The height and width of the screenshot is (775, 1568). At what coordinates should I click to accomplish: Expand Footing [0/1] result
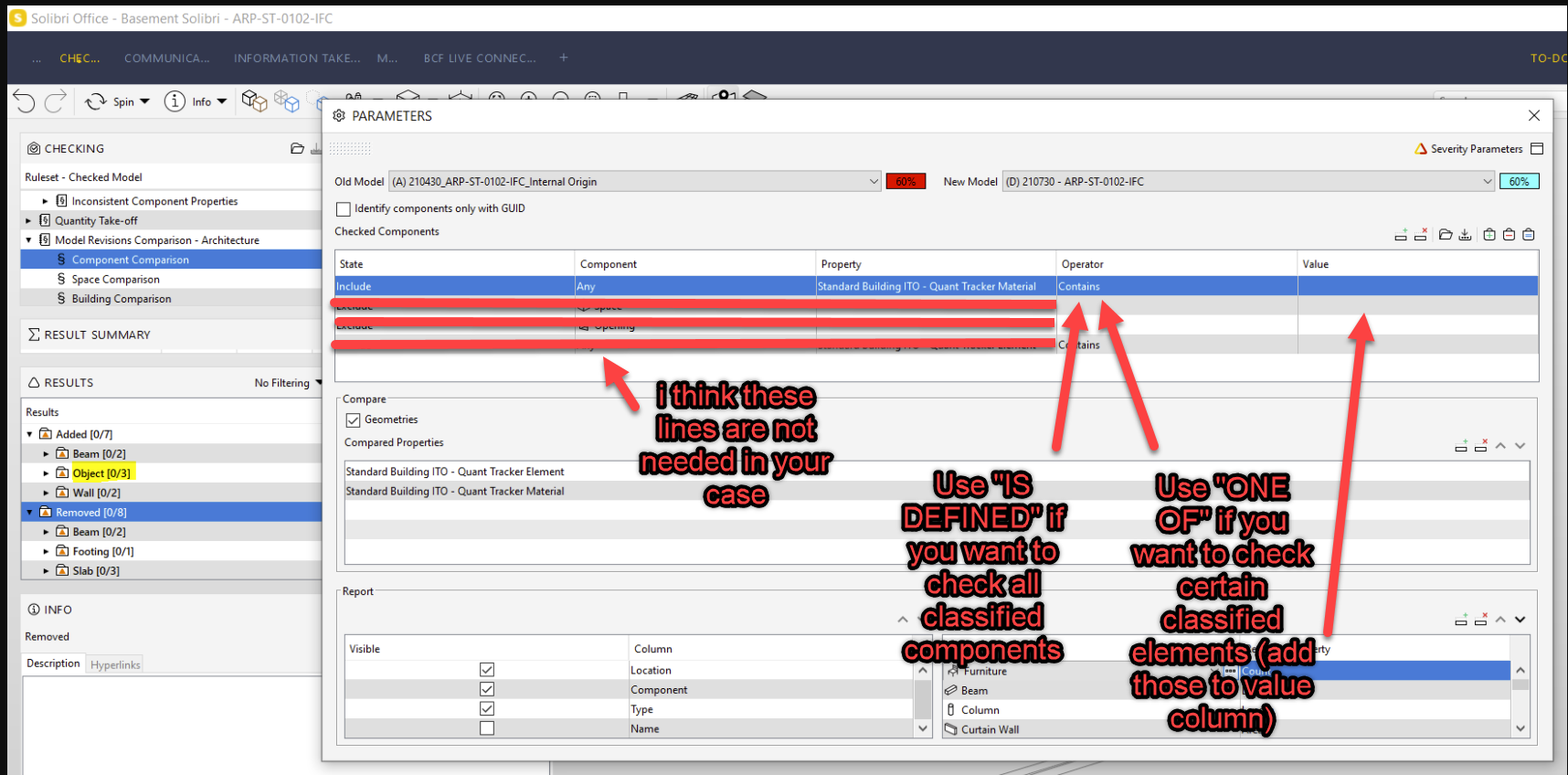coord(46,551)
